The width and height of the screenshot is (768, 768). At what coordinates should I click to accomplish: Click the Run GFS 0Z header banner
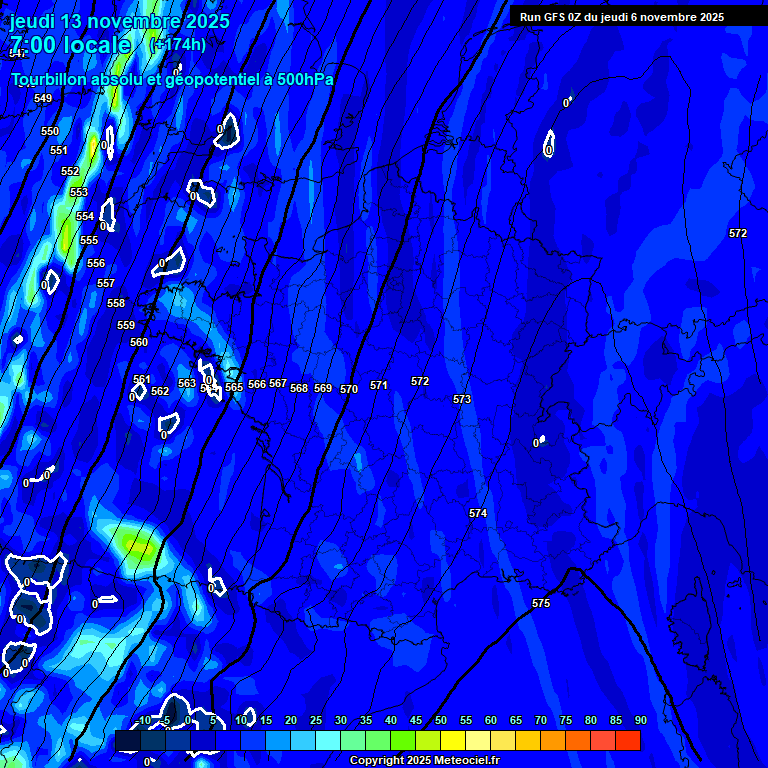[621, 17]
